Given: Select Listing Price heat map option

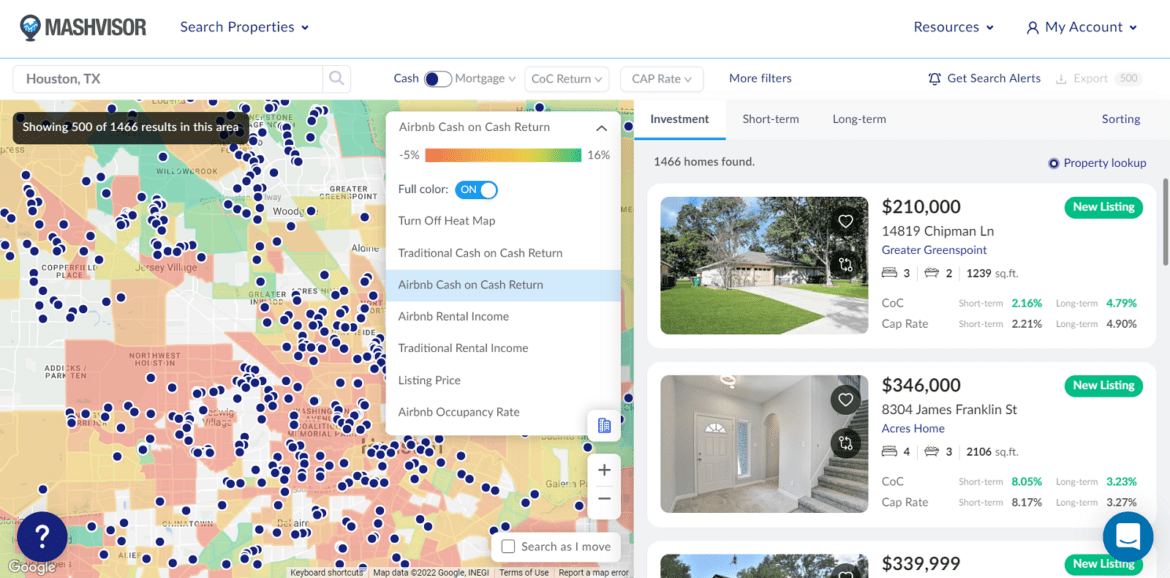Looking at the screenshot, I should point(429,380).
